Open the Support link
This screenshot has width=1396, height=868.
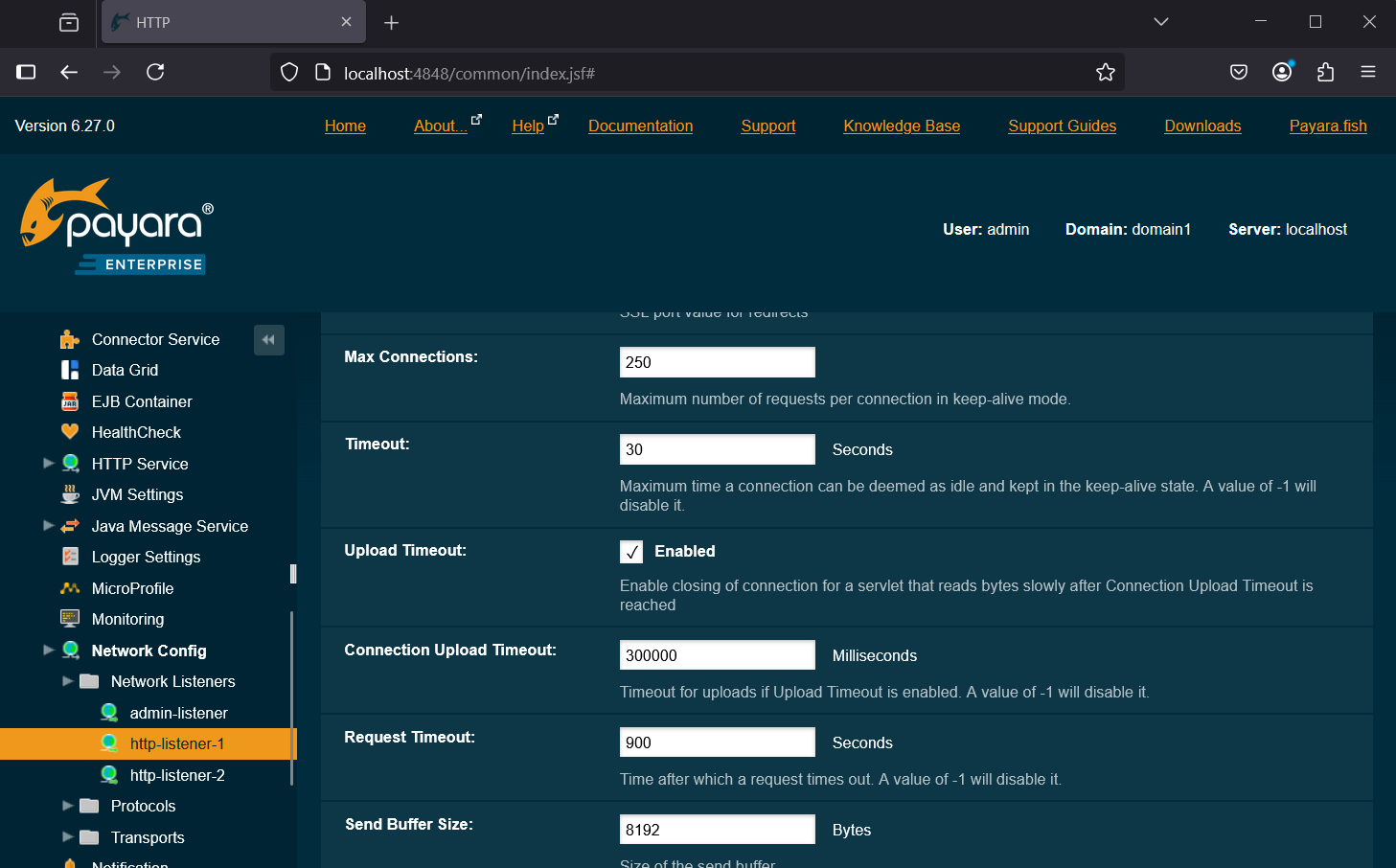768,126
